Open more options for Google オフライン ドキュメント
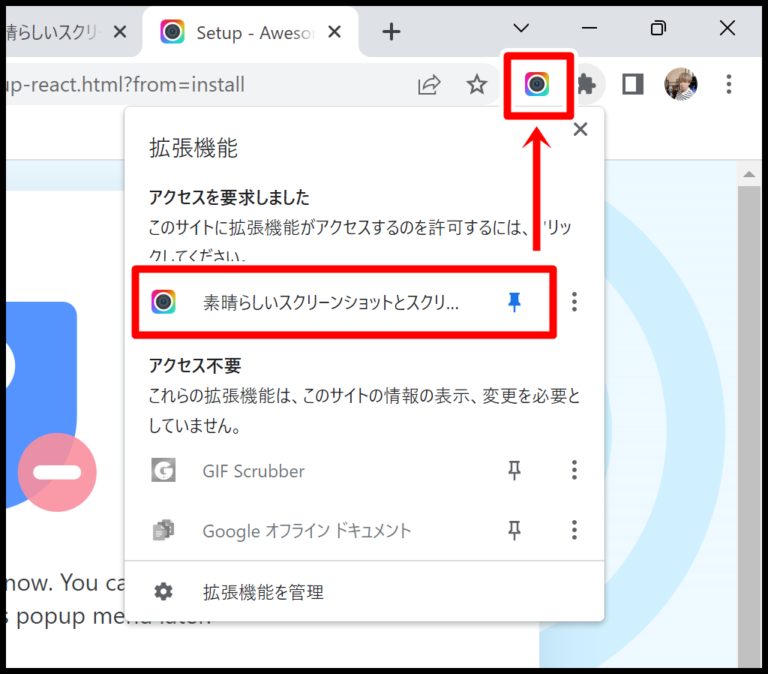768x674 pixels. pos(575,530)
